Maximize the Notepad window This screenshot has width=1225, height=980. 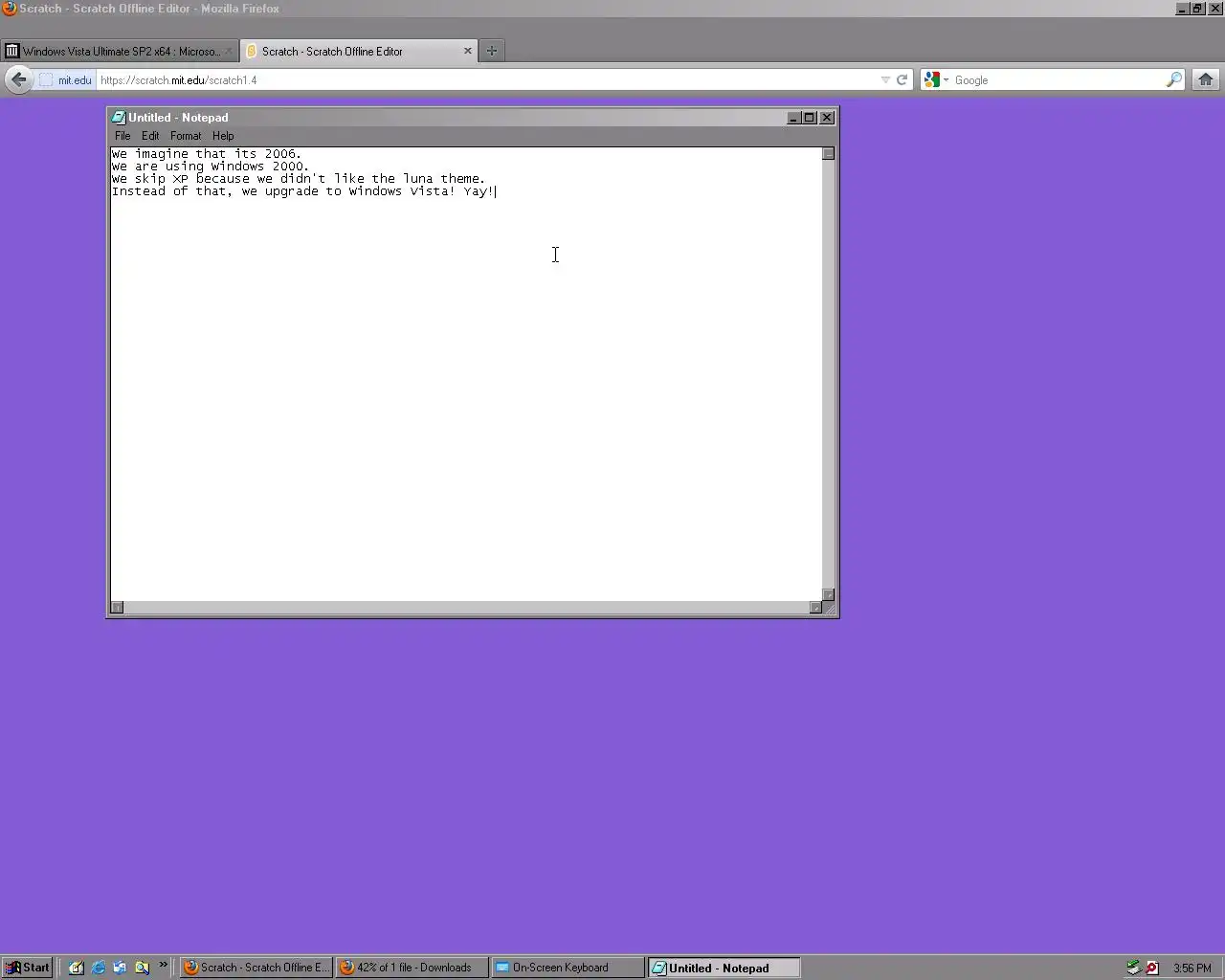tap(809, 118)
